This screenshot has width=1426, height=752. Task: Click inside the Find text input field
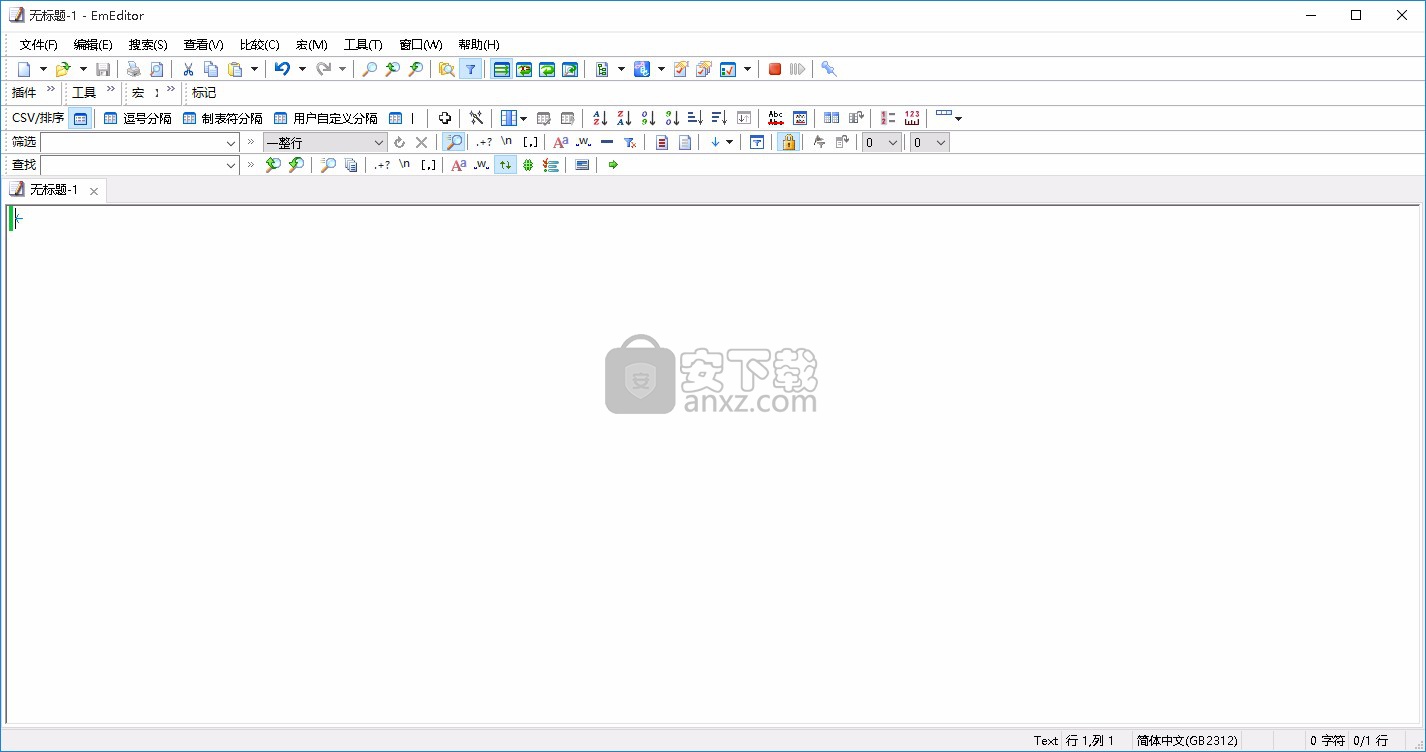tap(131, 165)
